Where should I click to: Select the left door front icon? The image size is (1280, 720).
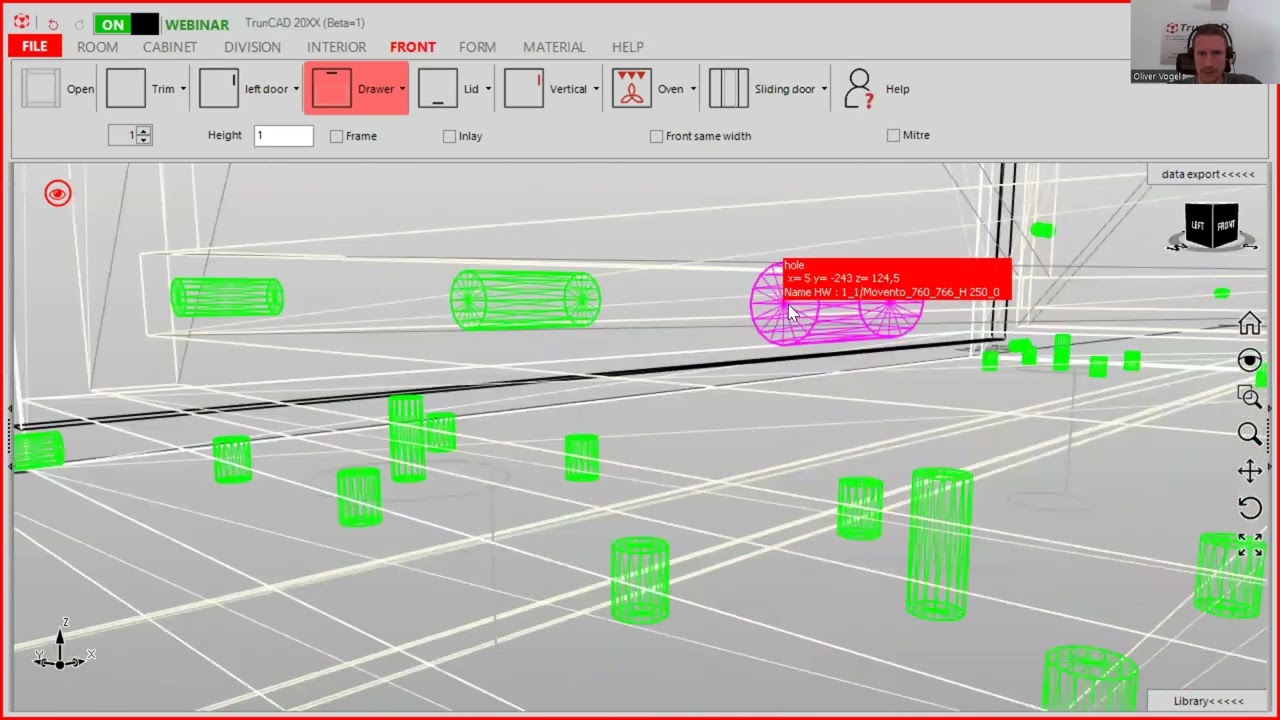coord(219,88)
